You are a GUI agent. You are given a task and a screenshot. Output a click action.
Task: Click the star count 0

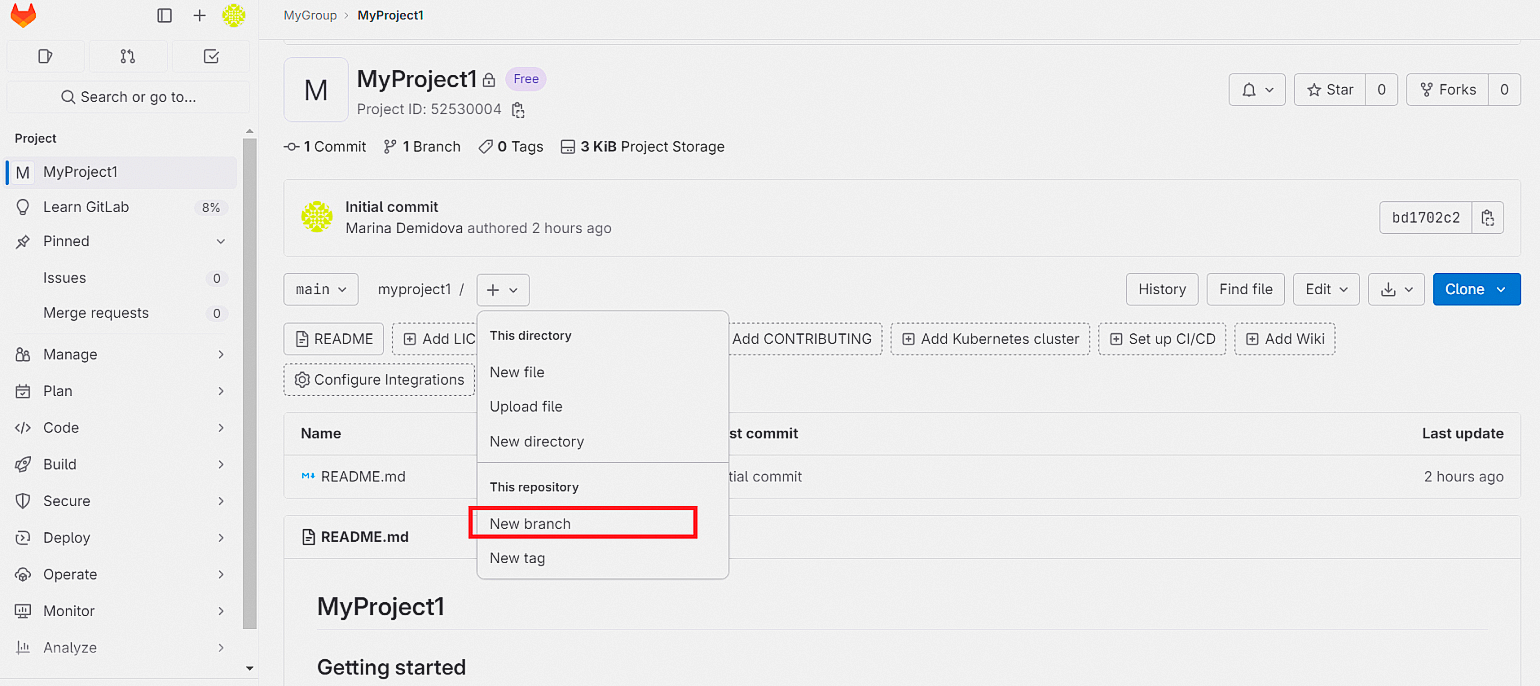click(x=1381, y=90)
